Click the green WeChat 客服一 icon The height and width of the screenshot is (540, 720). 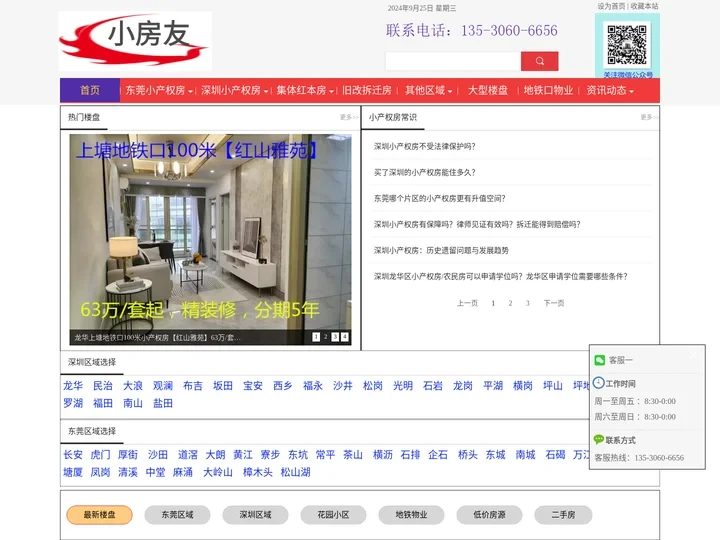(x=600, y=360)
